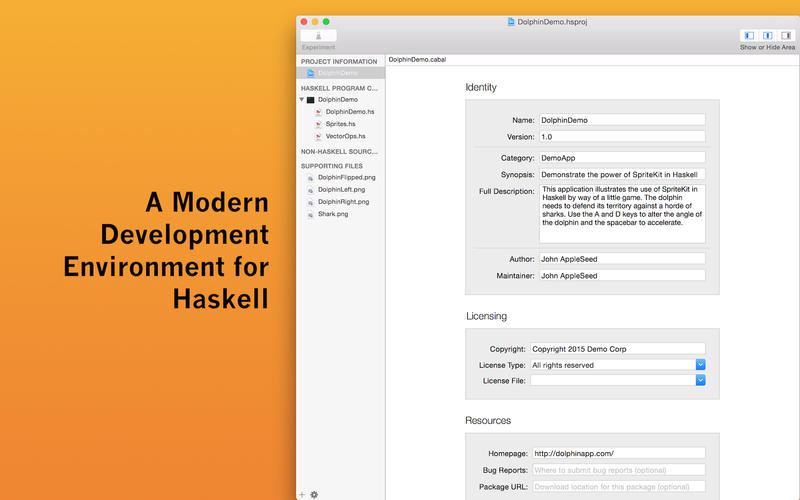Toggle the middle pane area visibility

767,35
